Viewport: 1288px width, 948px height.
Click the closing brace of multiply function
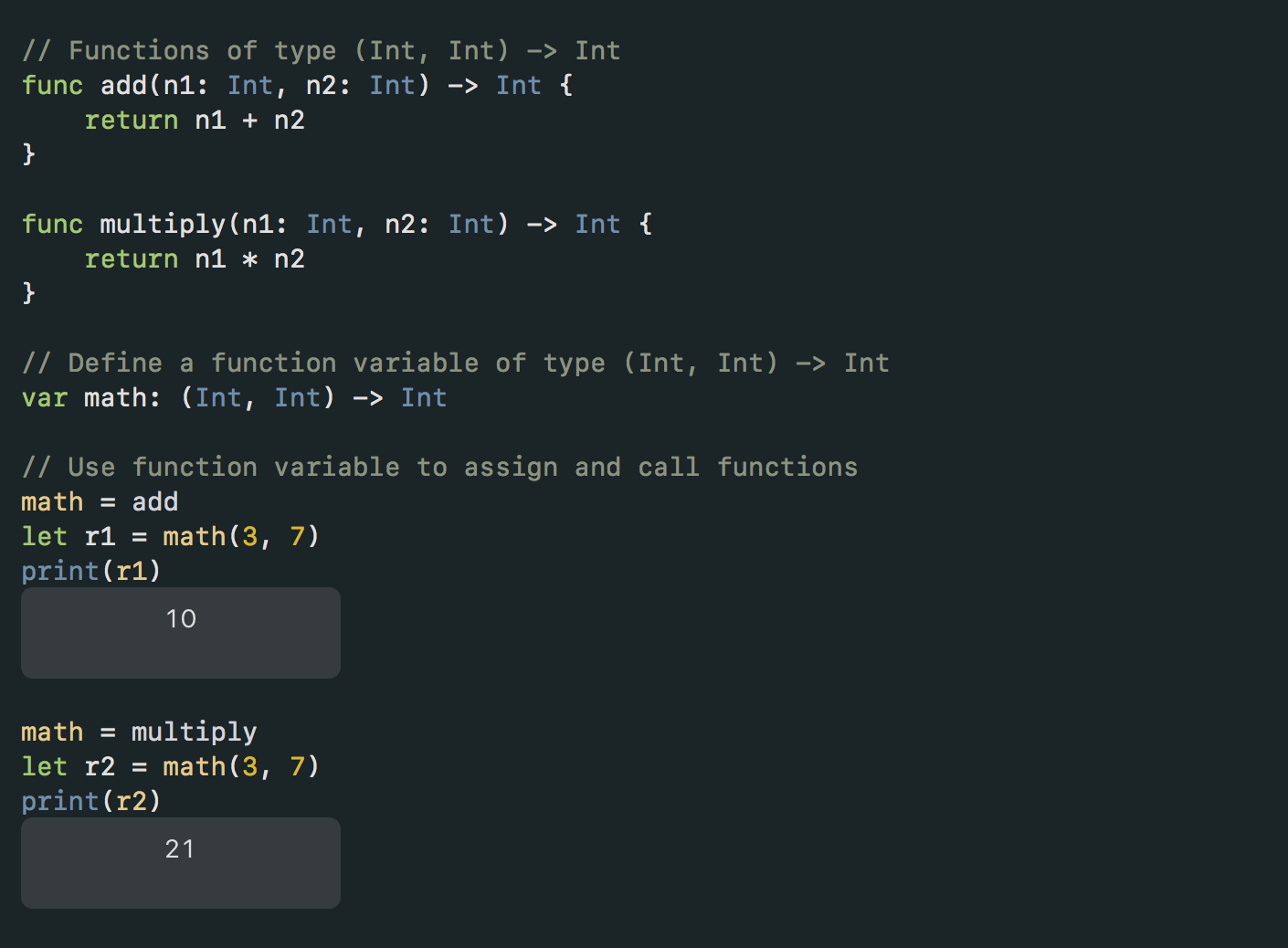(x=28, y=292)
